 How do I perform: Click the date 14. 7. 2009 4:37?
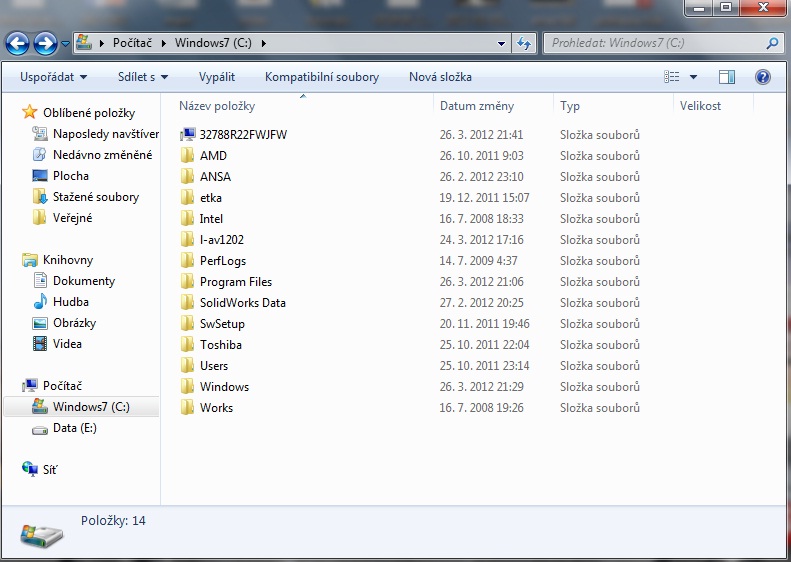[x=478, y=261]
